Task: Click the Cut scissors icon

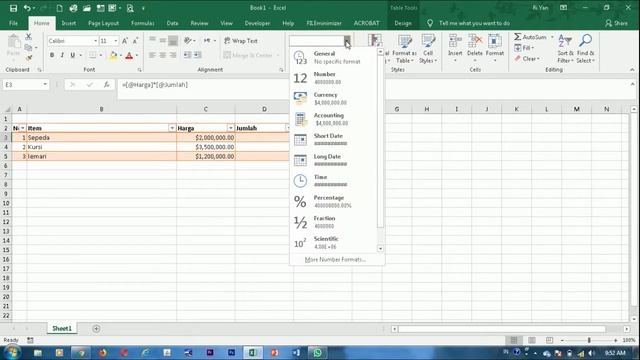Action: [x=29, y=37]
